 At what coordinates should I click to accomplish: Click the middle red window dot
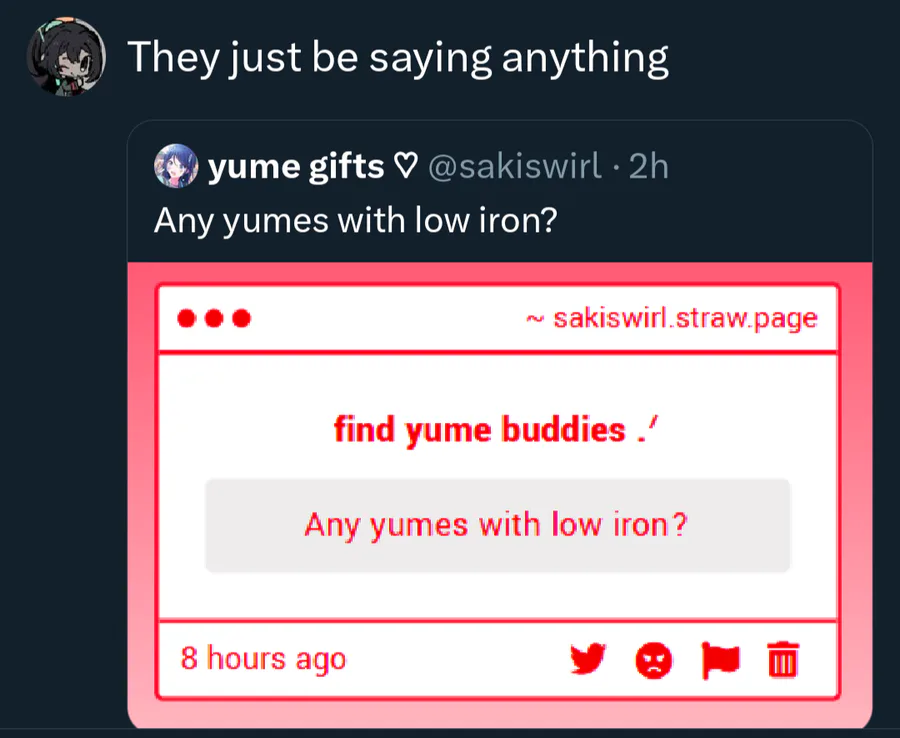click(x=213, y=320)
